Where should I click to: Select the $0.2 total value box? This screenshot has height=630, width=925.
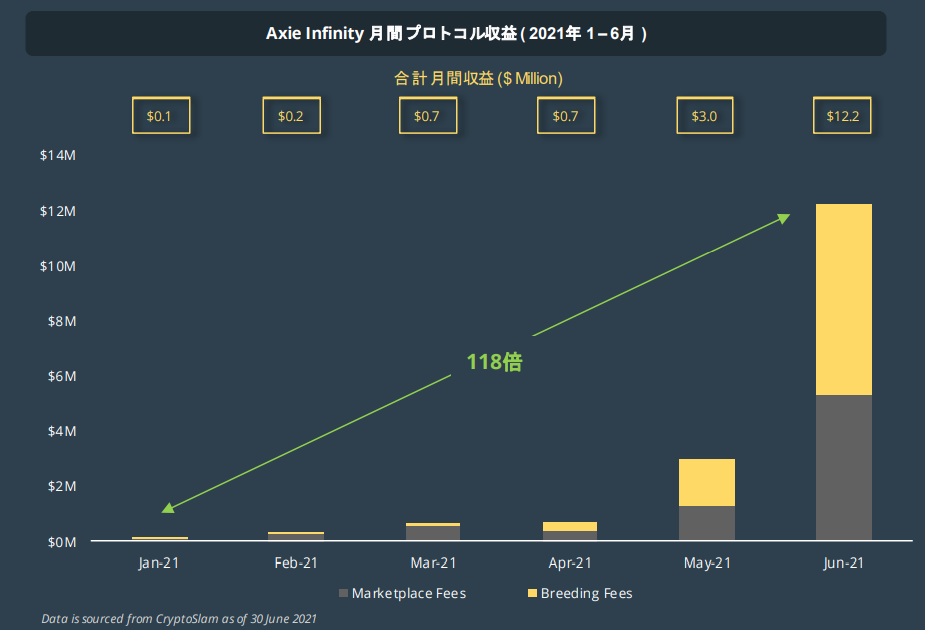[x=291, y=116]
